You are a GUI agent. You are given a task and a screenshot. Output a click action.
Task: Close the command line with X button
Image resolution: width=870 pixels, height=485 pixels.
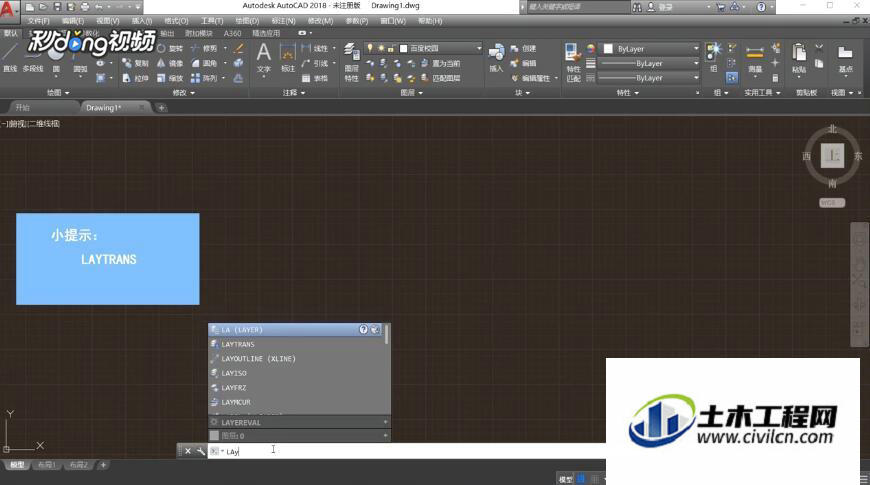[188, 451]
